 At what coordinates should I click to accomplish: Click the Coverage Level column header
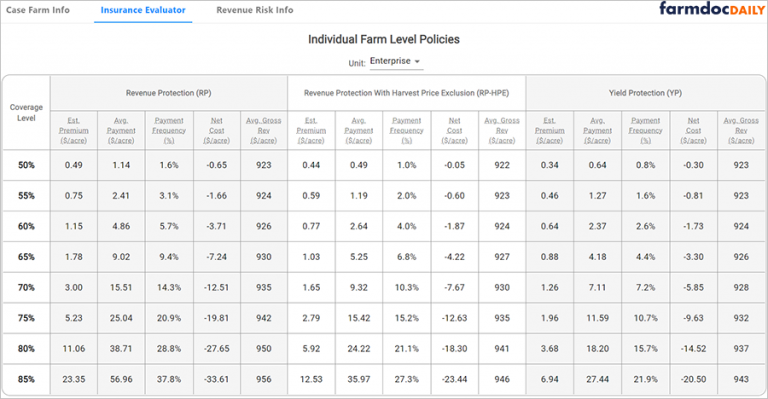click(x=26, y=113)
